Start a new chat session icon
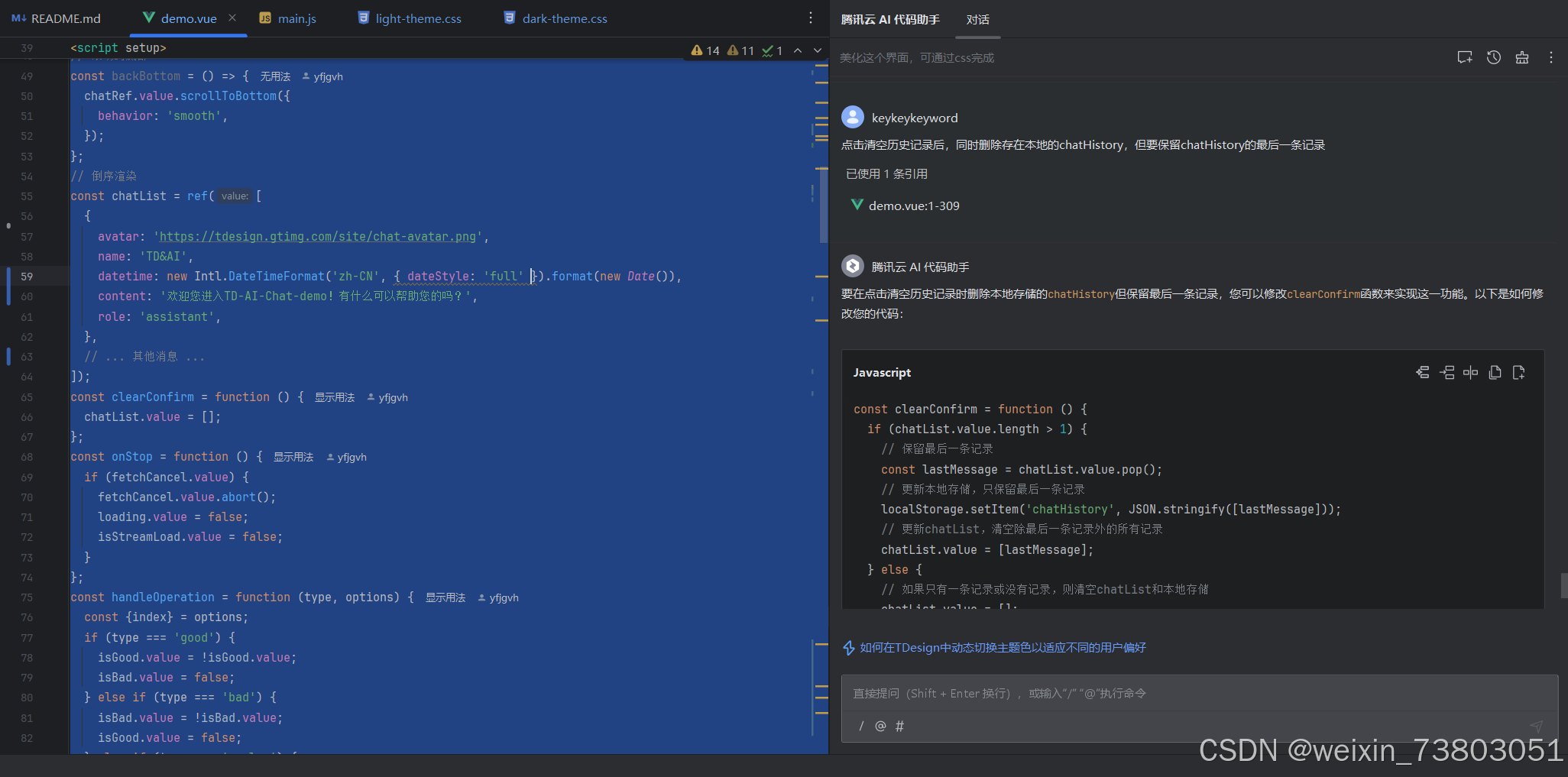 [x=1464, y=57]
